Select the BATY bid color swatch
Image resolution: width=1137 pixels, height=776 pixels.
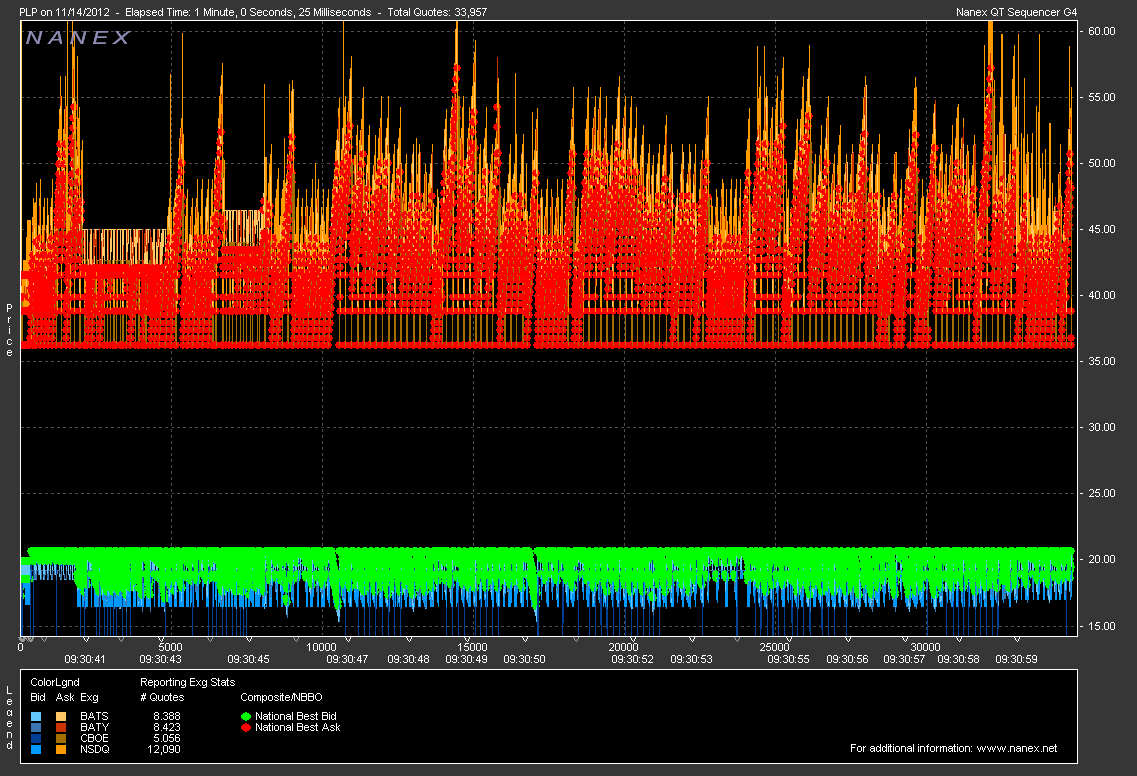(x=37, y=728)
